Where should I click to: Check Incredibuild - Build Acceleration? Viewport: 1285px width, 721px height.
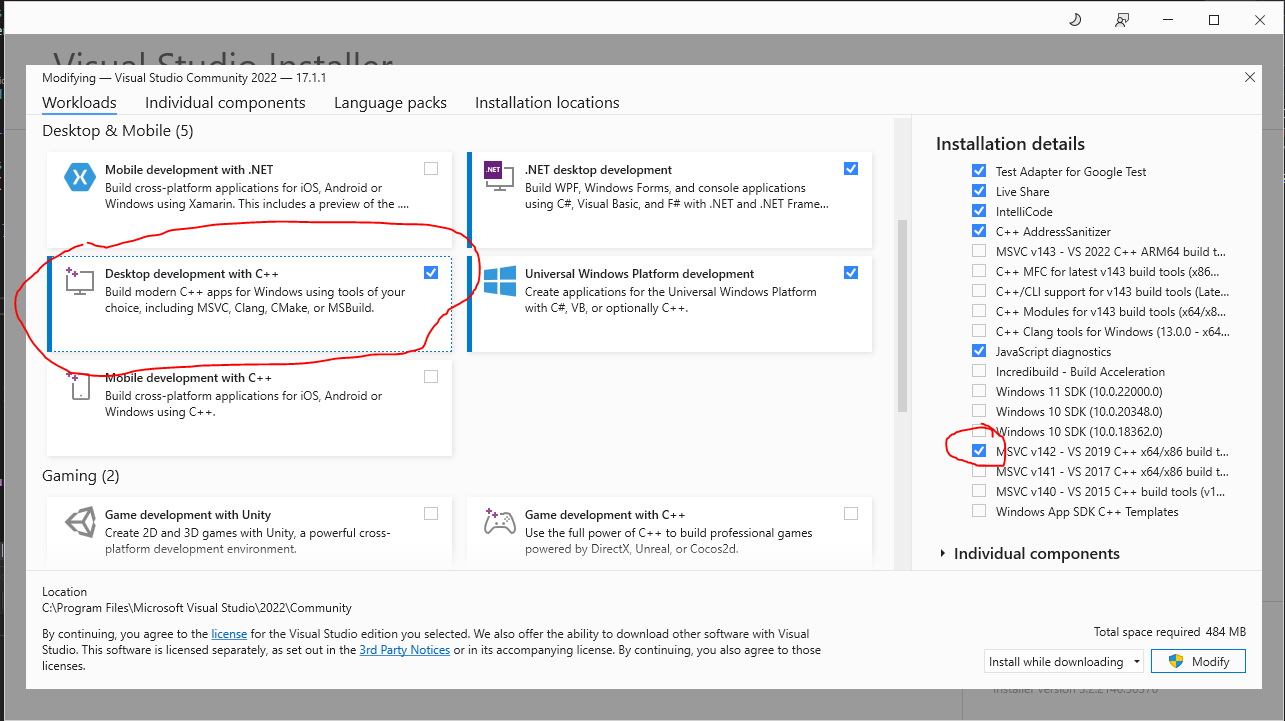tap(979, 372)
